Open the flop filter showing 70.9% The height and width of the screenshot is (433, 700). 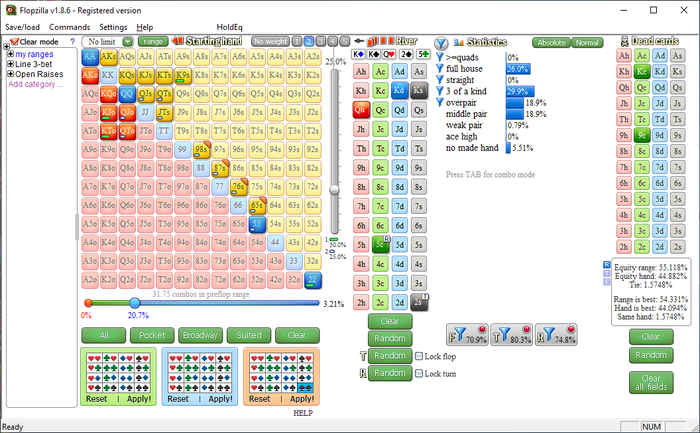(x=467, y=335)
